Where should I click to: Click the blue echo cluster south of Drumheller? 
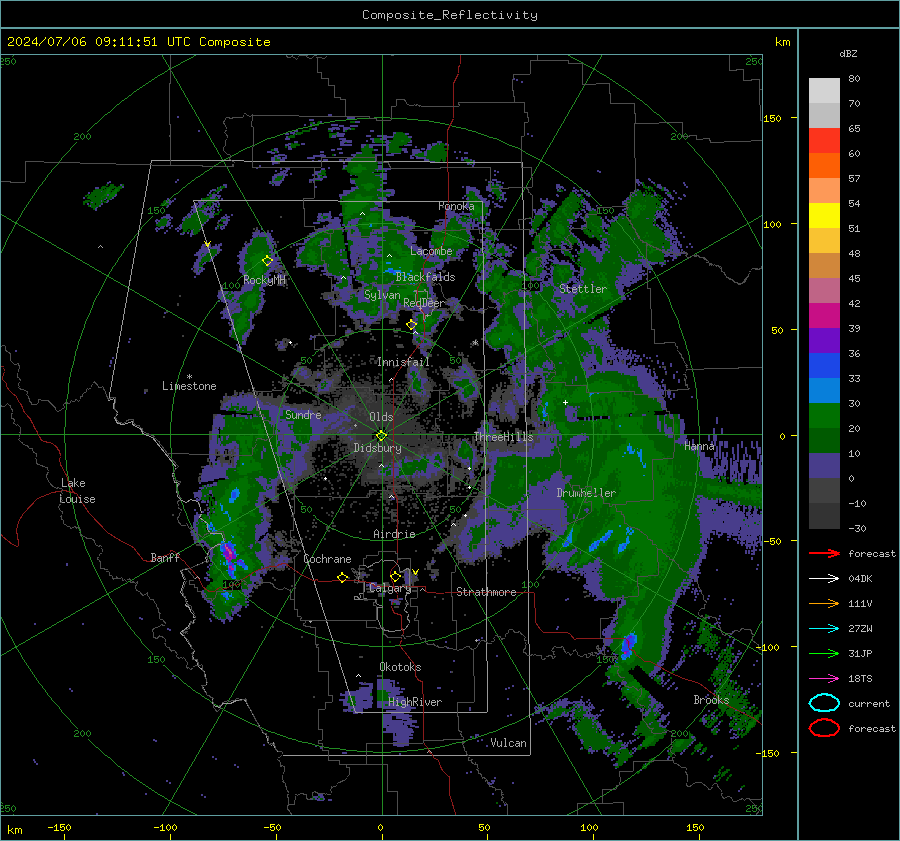point(601,540)
